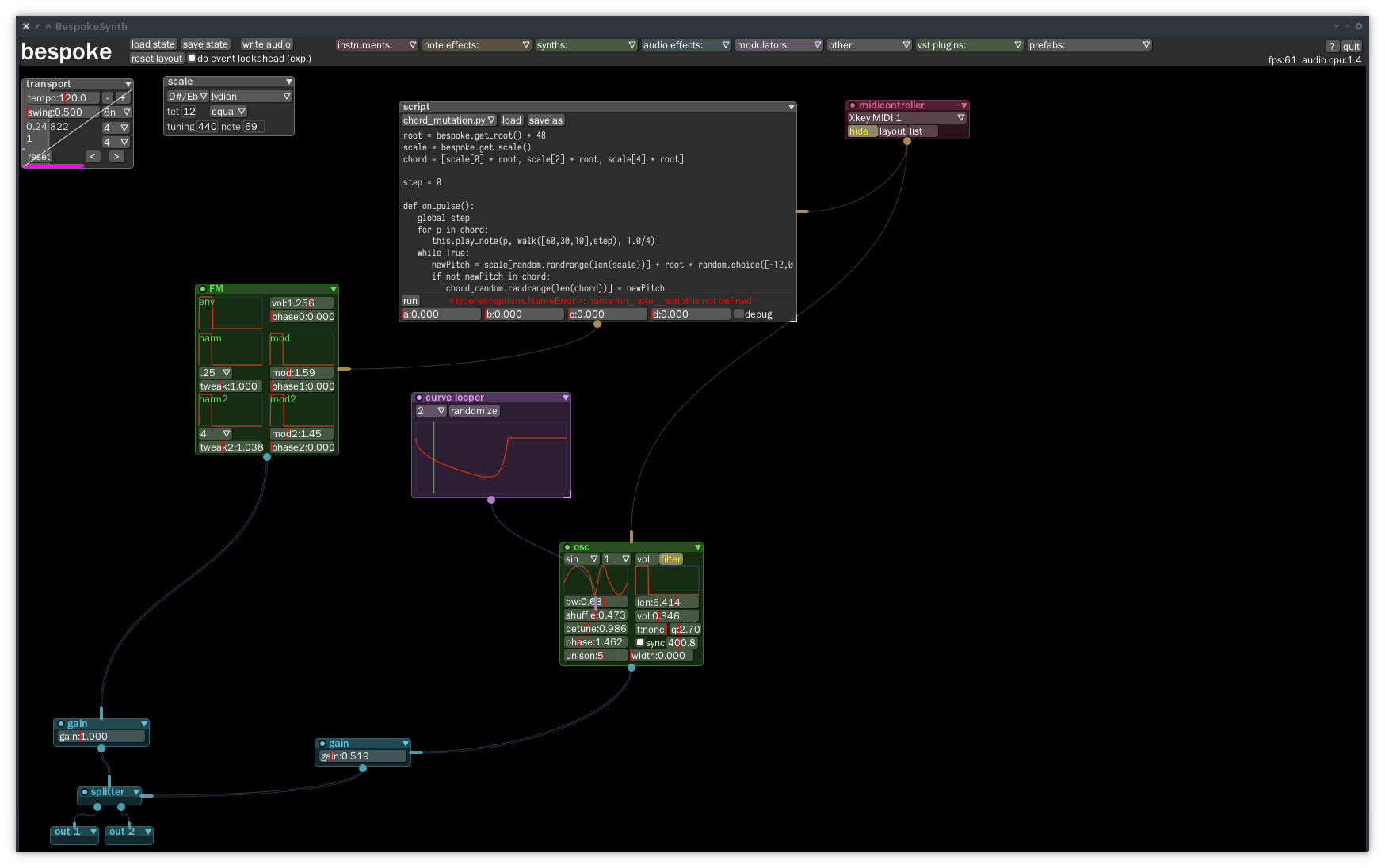Click the help question-mark icon near quit

(x=1332, y=46)
